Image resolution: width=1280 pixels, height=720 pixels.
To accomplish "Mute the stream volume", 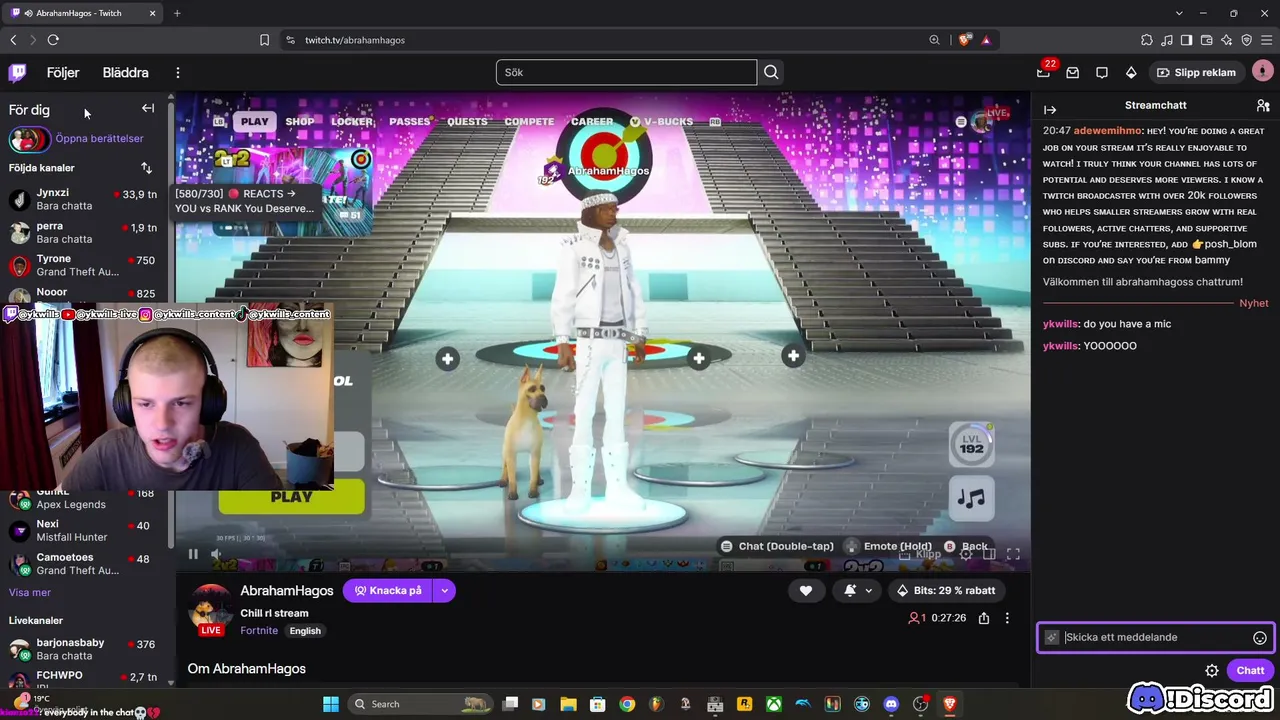I will pos(216,553).
